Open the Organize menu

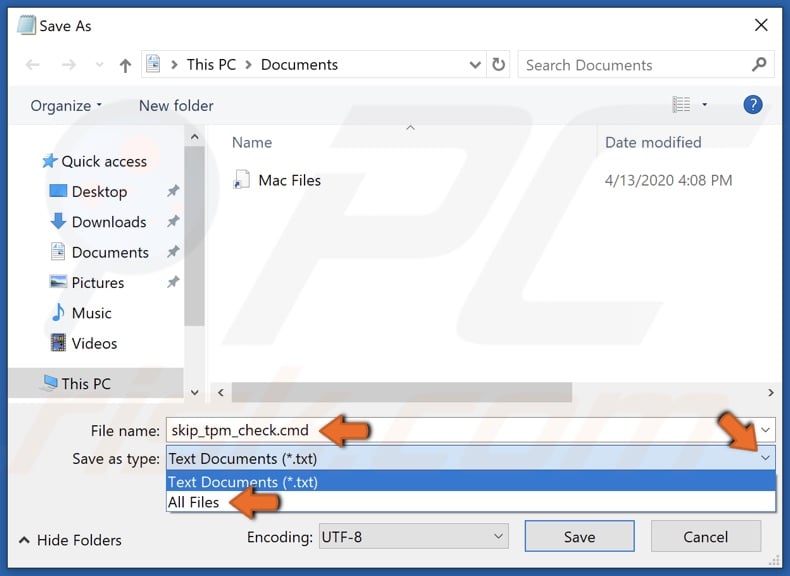(66, 106)
